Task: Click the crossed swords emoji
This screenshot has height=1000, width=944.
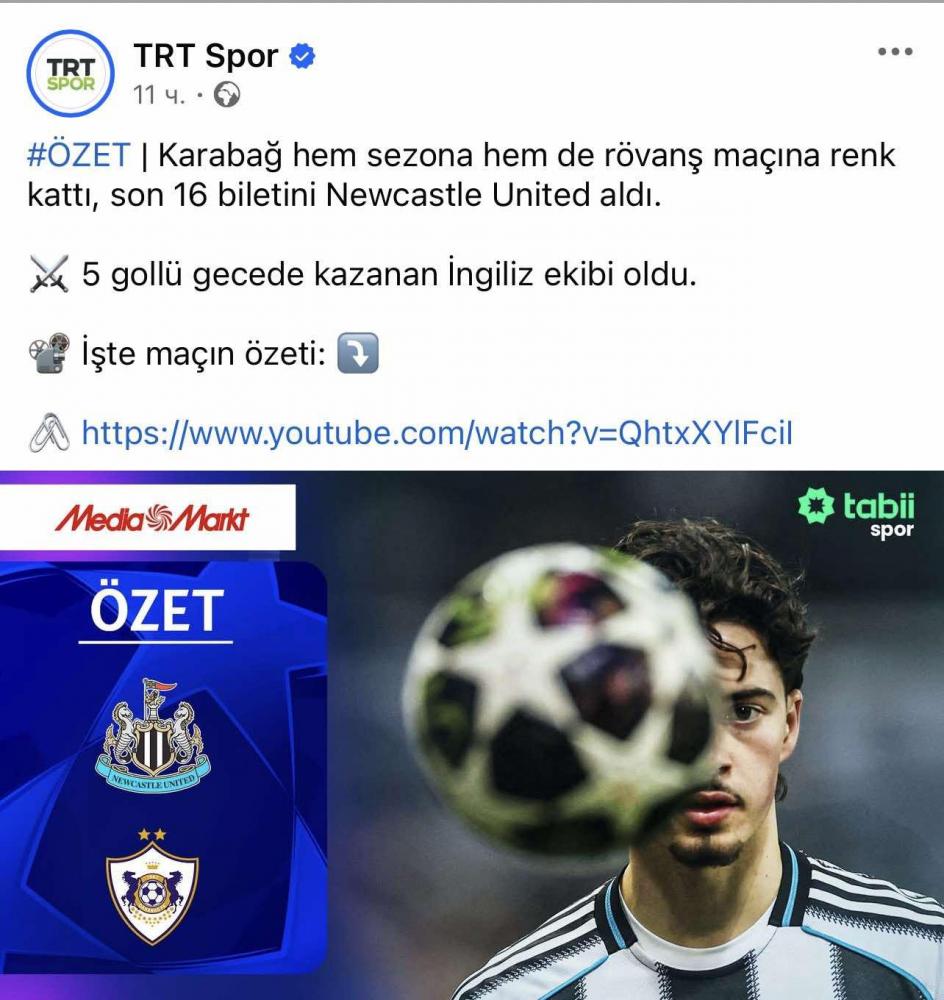Action: 49,274
